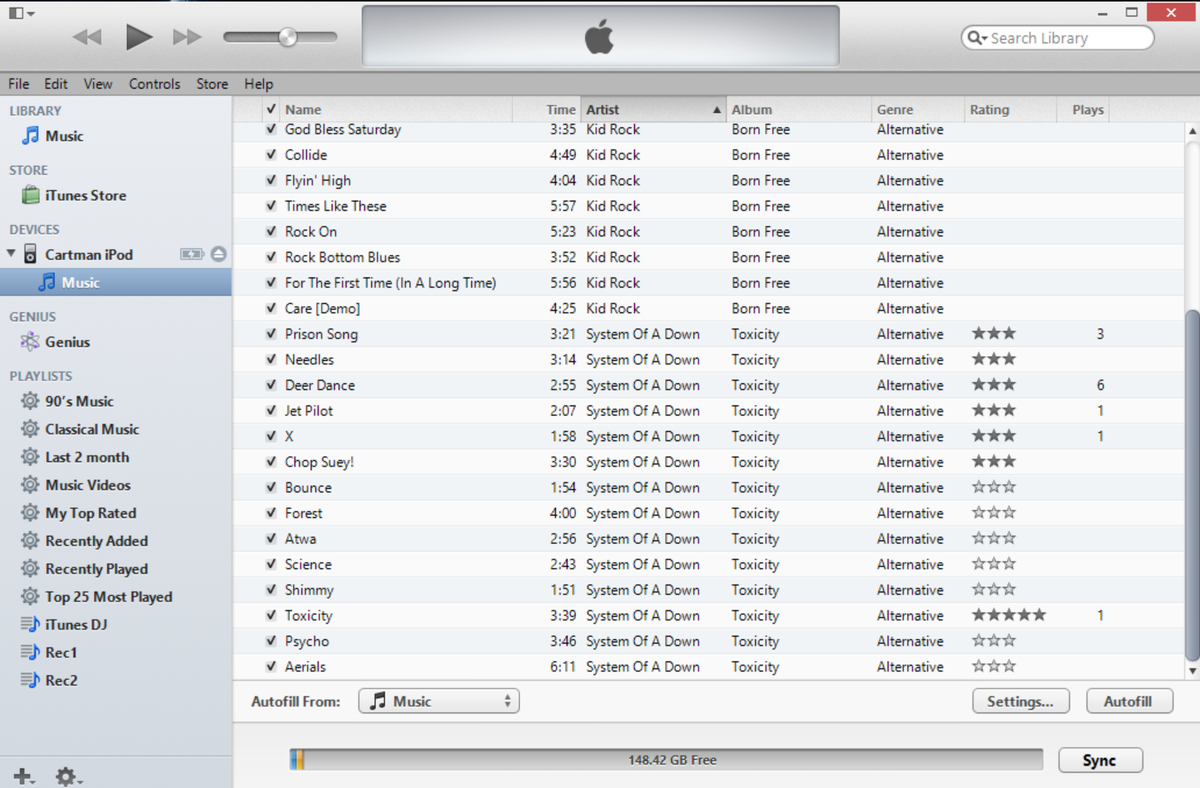This screenshot has height=788, width=1200.
Task: Eject Cartman iPod using the eject icon
Action: point(219,254)
